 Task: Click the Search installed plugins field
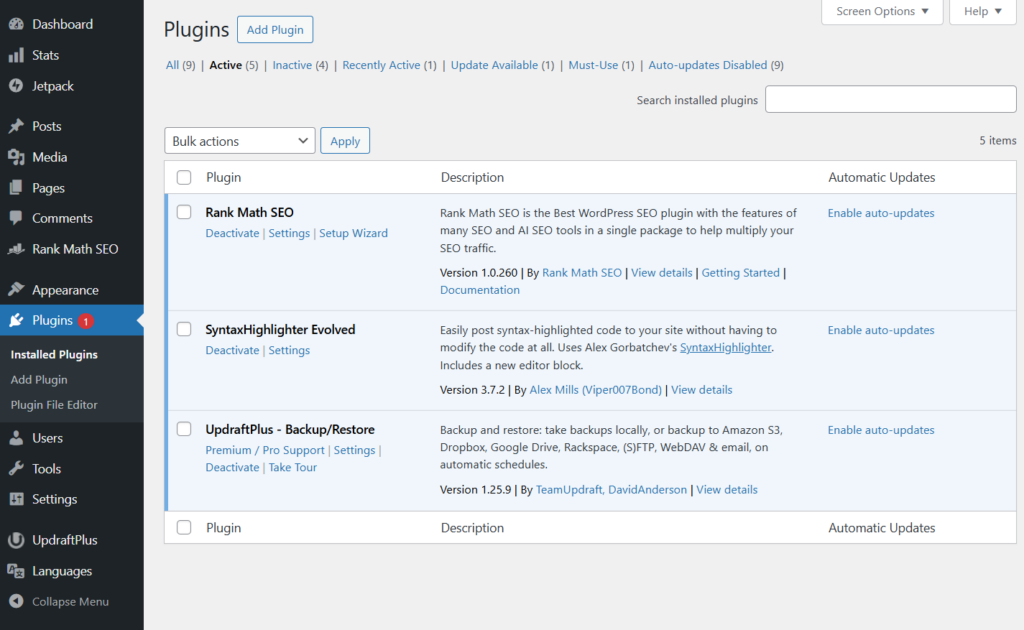click(890, 100)
